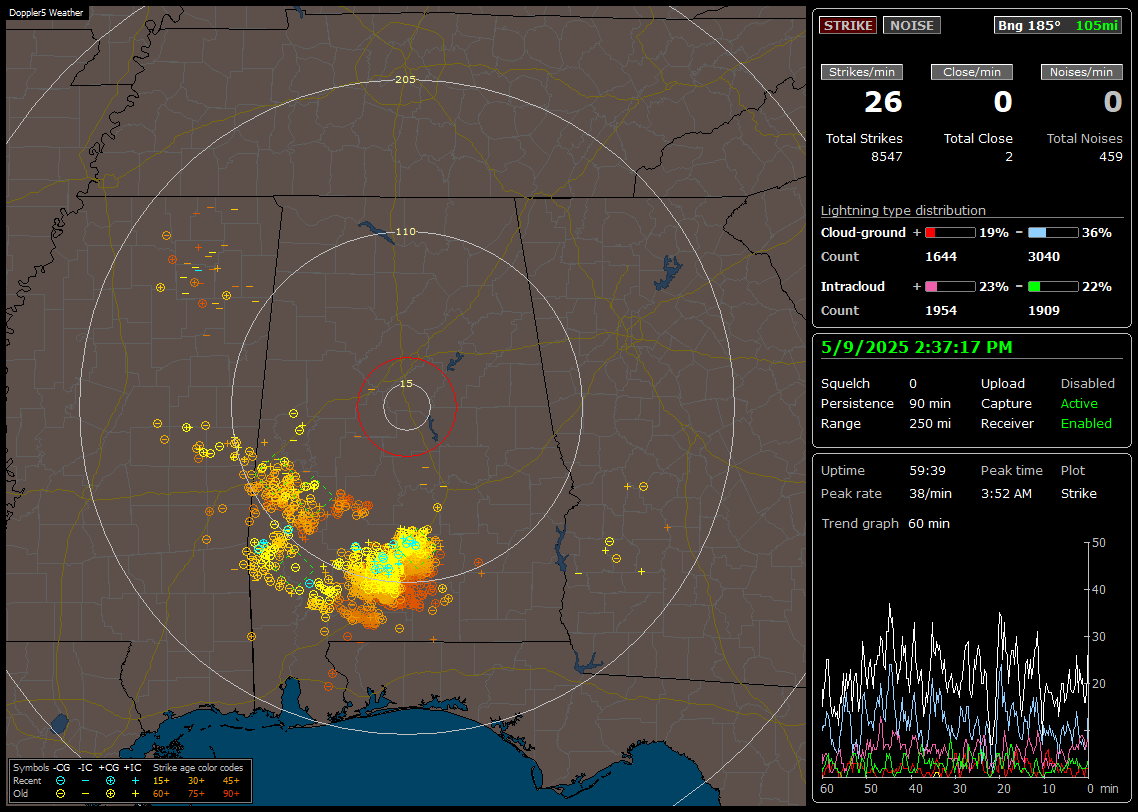Screen dimensions: 1138x812
Task: Click the strikes per minute value 26
Action: pos(883,102)
